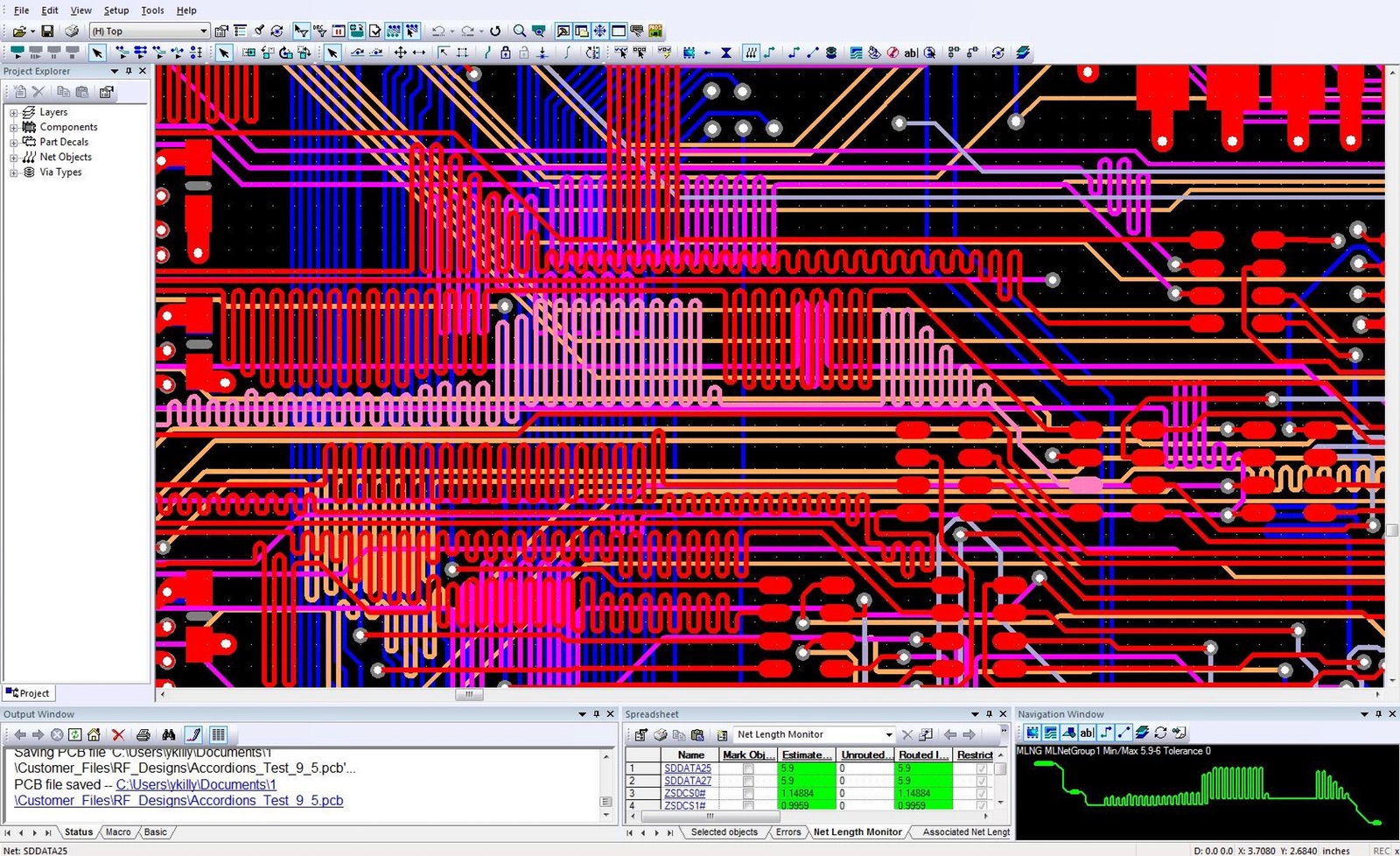
Task: Toggle Restrict checkbox for SDDATA25 row
Action: tap(982, 768)
